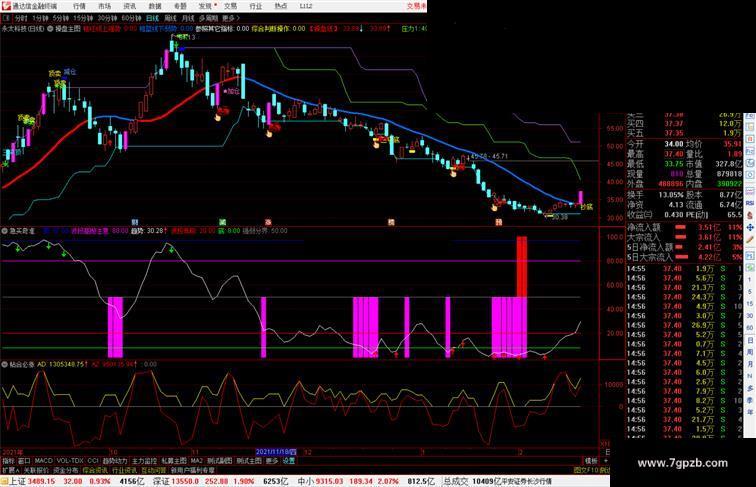
Task: Click the 设置 button in indicator bar
Action: (288, 461)
